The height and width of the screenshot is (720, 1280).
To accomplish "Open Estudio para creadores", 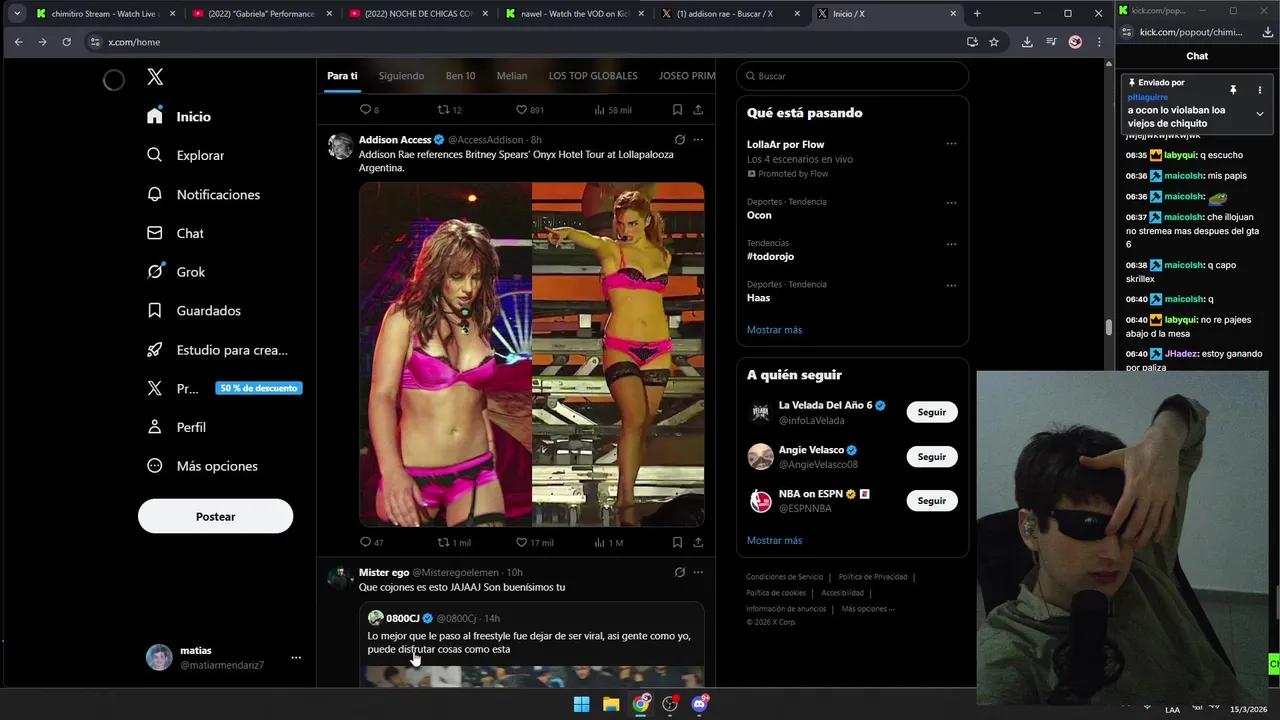I will [217, 350].
